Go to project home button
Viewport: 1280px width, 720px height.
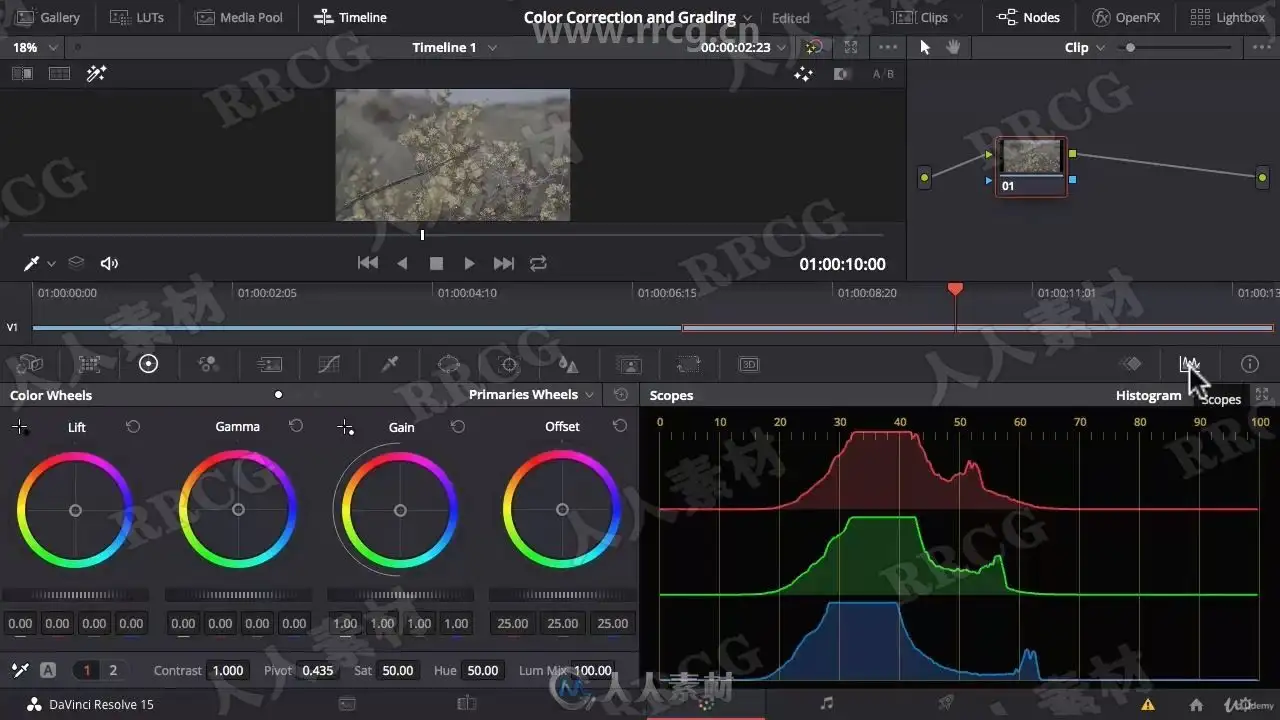[x=1196, y=704]
